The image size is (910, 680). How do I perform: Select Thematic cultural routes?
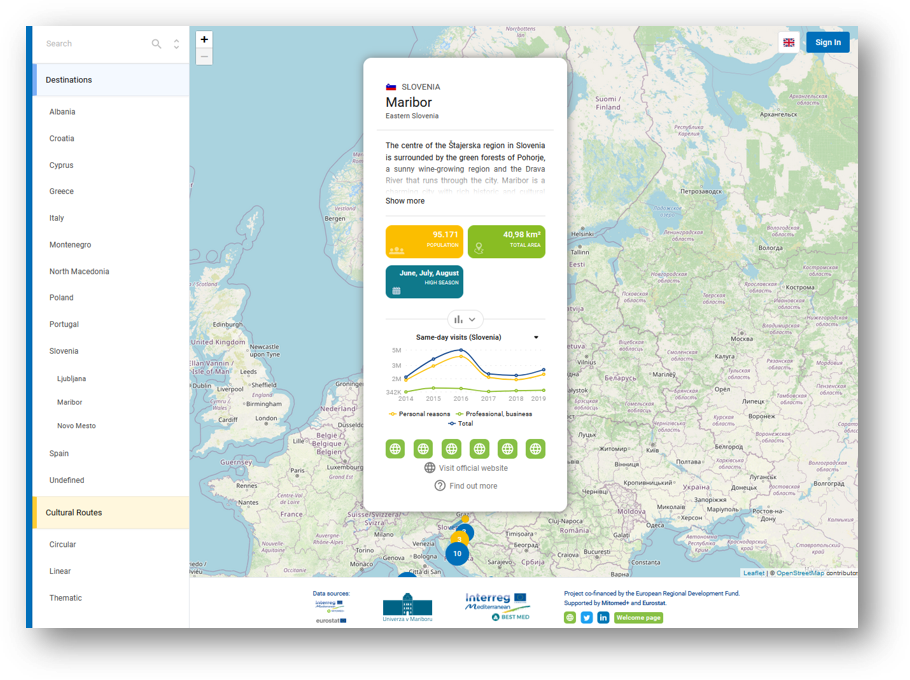pos(66,598)
